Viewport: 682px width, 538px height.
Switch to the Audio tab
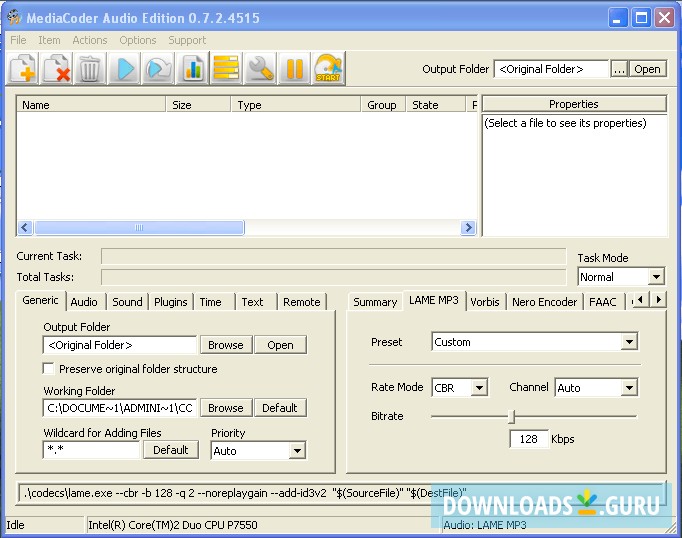tap(84, 302)
